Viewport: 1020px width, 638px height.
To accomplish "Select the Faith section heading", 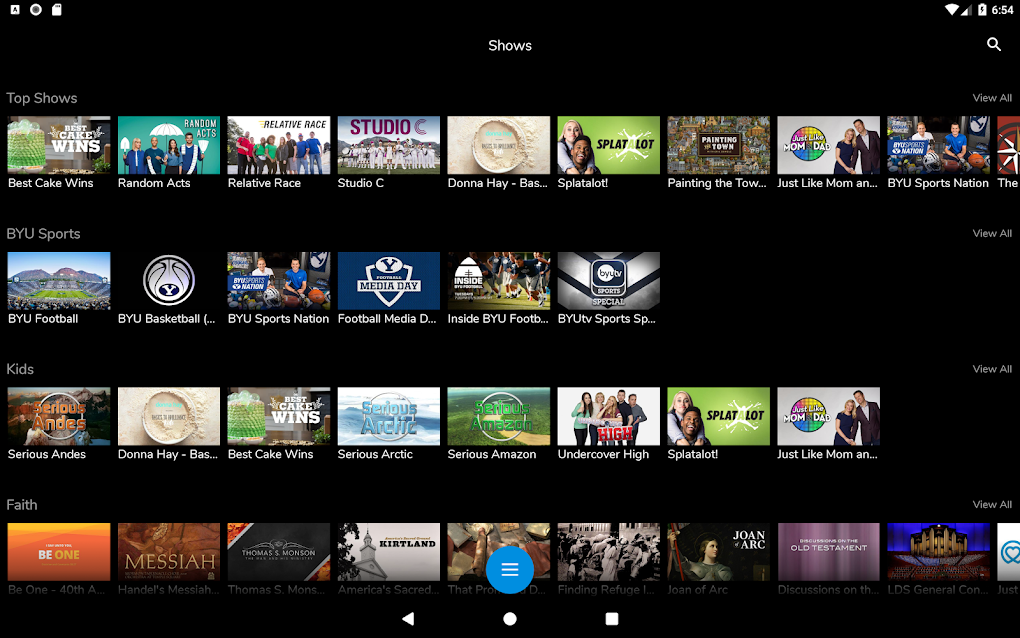I will [x=21, y=505].
